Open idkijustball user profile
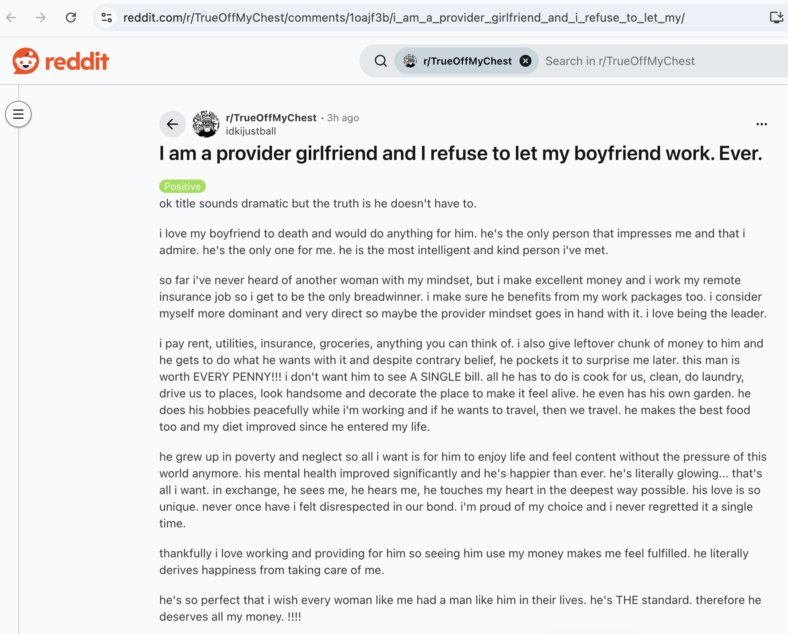The width and height of the screenshot is (788, 634). 251,131
